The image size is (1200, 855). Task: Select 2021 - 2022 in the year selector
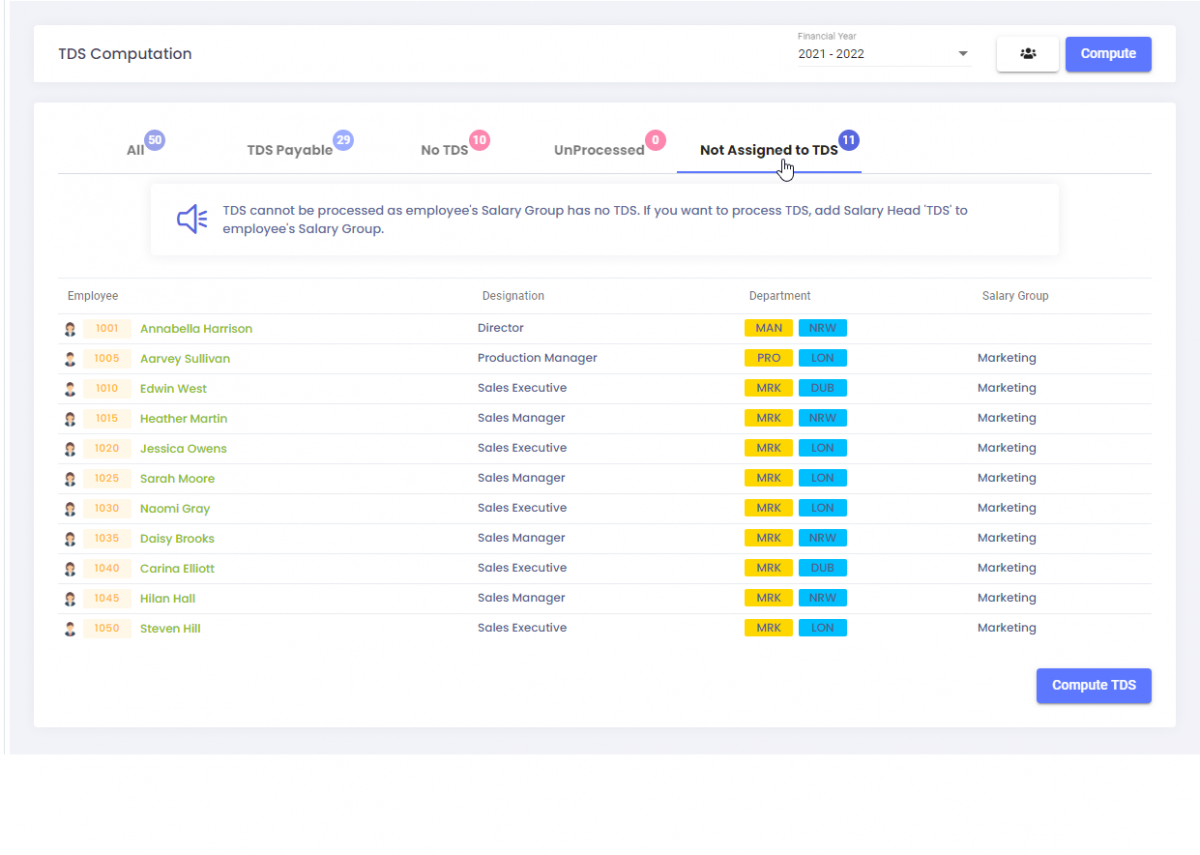tap(831, 53)
